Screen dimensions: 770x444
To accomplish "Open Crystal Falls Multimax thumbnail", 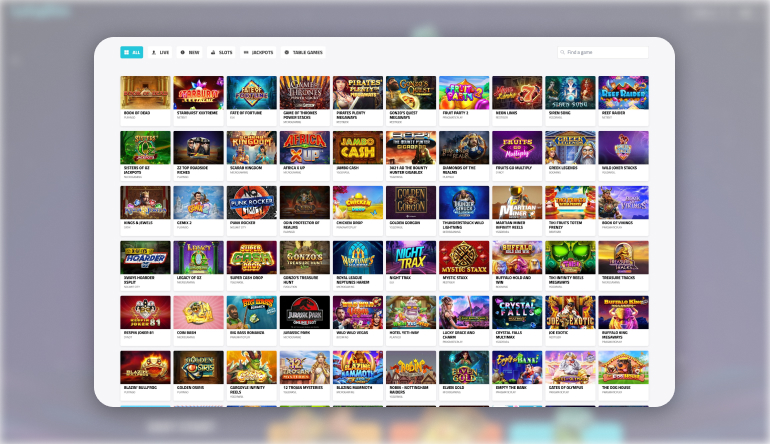I will [517, 312].
